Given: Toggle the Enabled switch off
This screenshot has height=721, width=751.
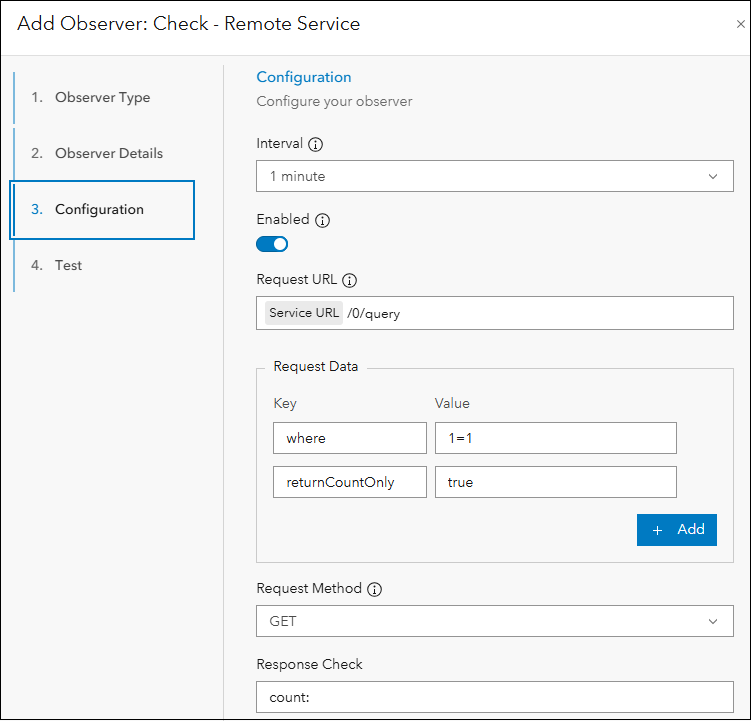Looking at the screenshot, I should 272,244.
